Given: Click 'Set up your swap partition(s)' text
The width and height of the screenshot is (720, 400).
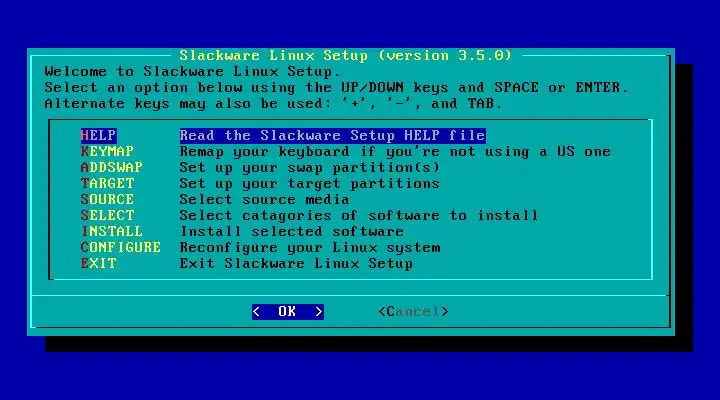Looking at the screenshot, I should click(309, 168).
